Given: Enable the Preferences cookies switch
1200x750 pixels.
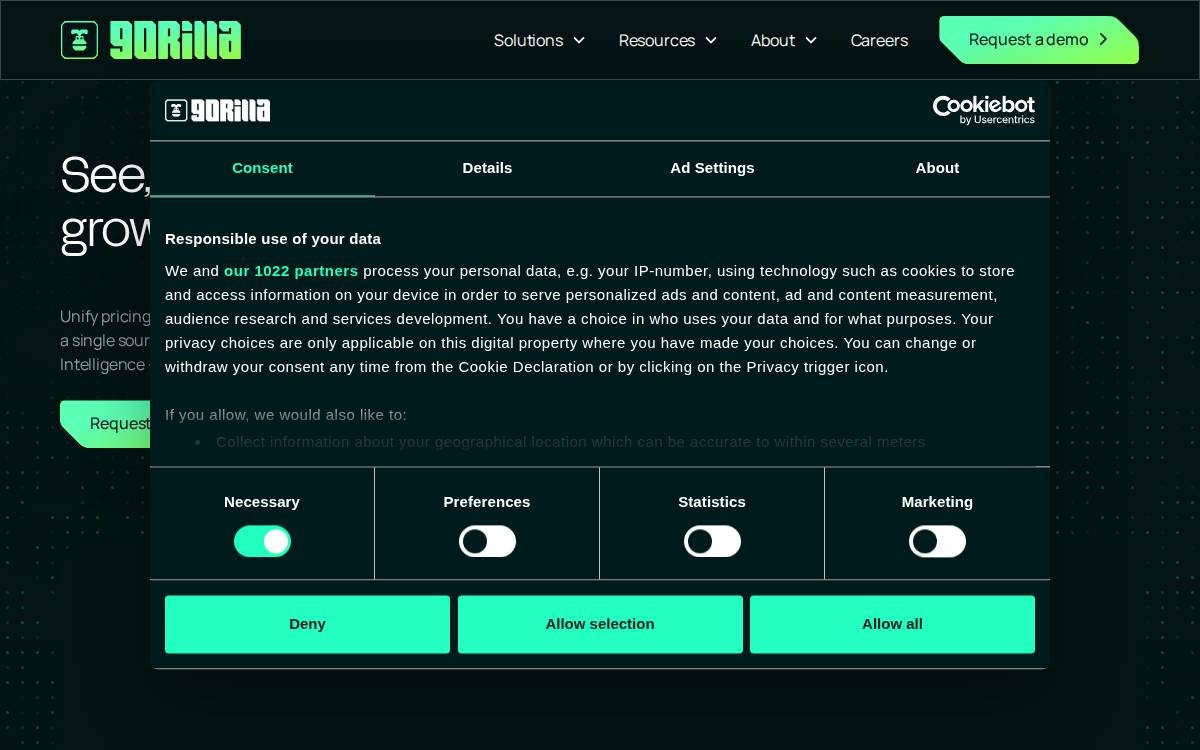Looking at the screenshot, I should pos(487,541).
